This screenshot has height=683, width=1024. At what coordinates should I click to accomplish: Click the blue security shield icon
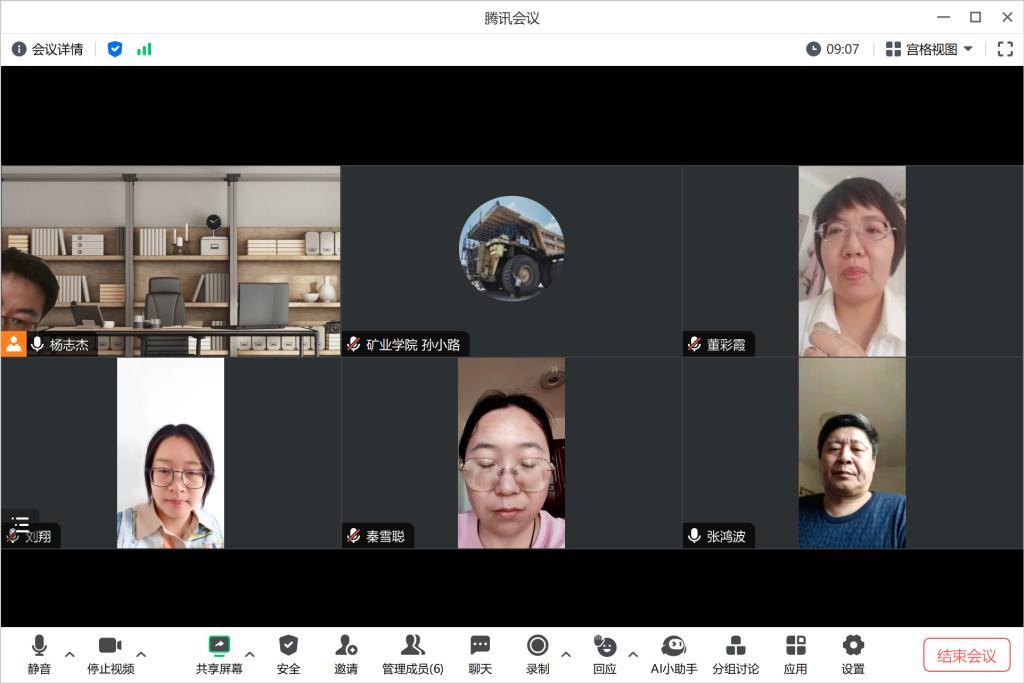115,49
